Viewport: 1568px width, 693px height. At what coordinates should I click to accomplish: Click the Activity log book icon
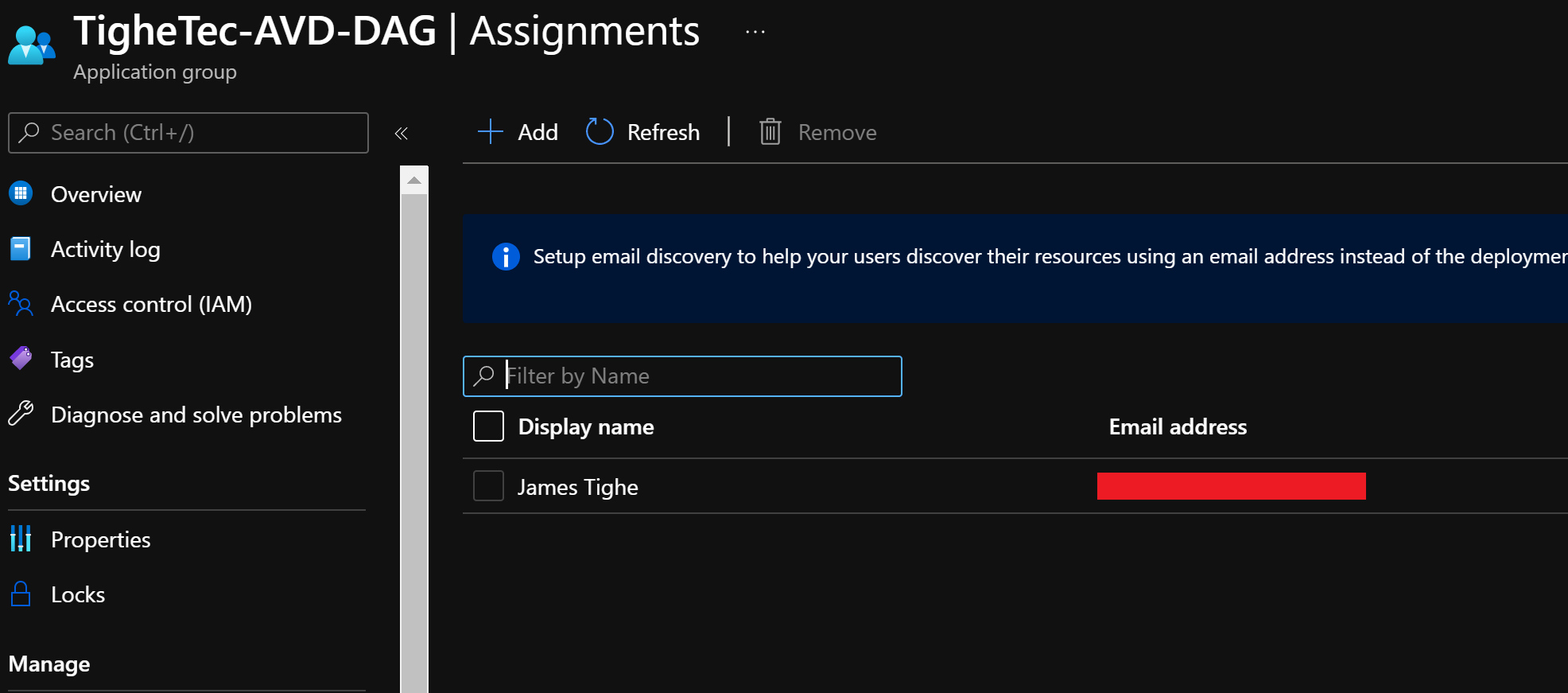pos(21,249)
